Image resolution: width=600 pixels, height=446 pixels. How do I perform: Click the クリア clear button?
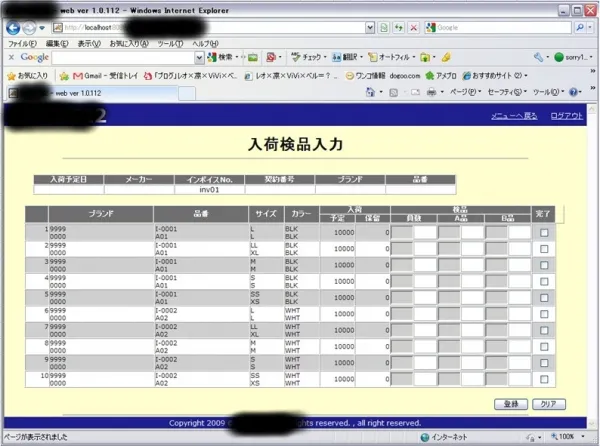pyautogui.click(x=549, y=404)
